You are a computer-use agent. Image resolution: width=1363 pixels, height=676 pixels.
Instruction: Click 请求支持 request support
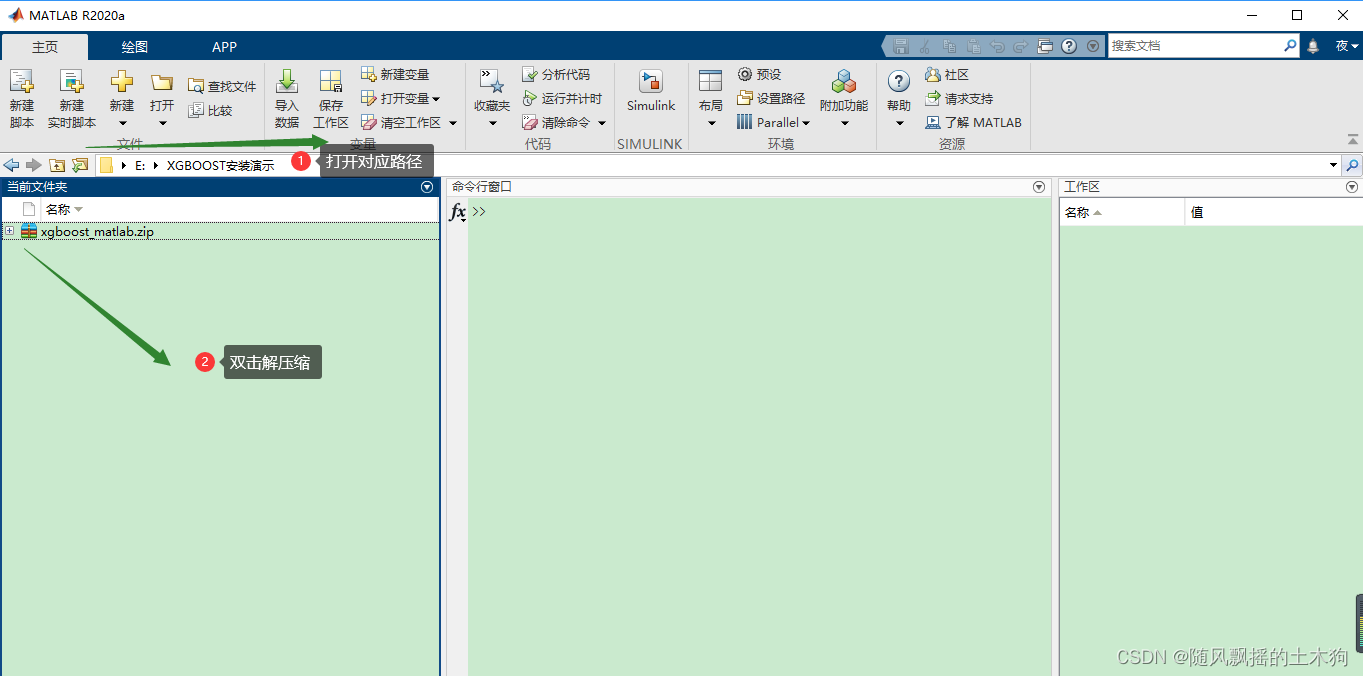959,98
